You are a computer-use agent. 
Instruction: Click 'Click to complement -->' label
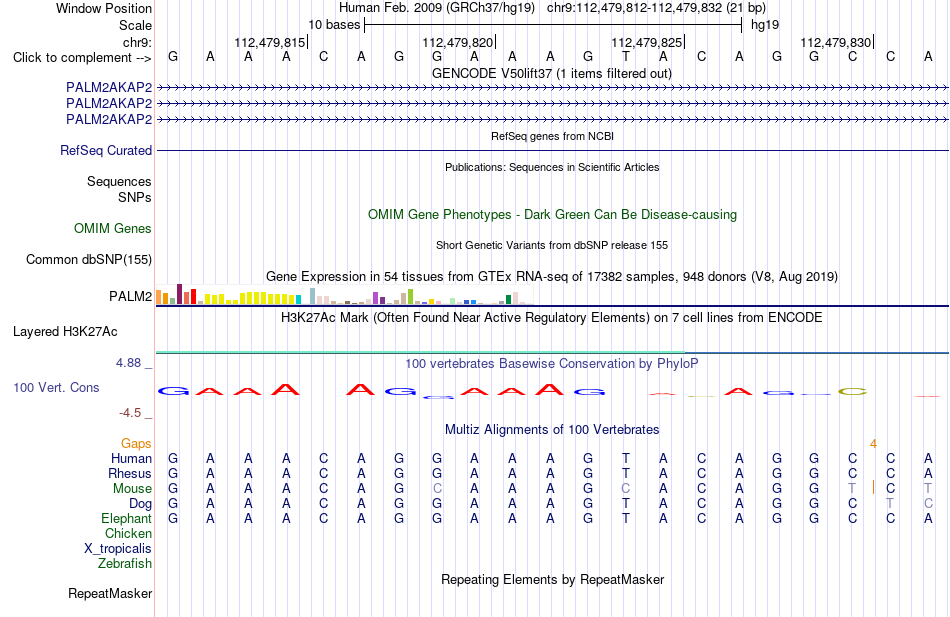[x=82, y=58]
